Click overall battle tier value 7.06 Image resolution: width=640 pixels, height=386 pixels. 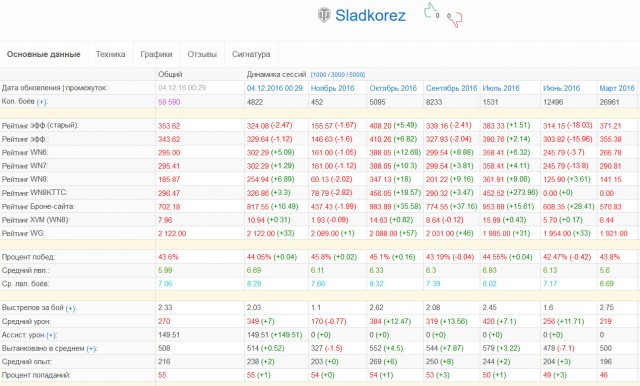coord(165,284)
